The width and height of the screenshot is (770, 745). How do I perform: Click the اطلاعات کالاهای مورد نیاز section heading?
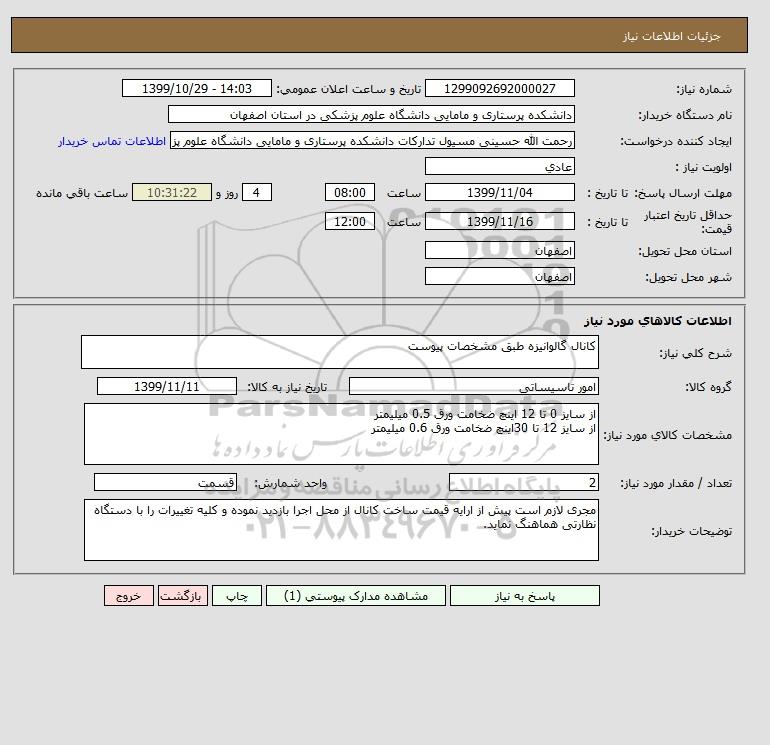point(658,321)
